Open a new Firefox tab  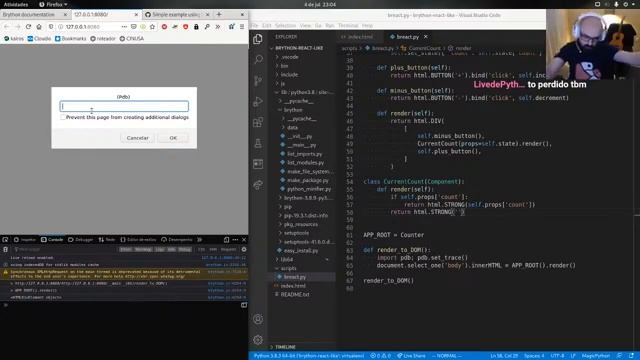[x=219, y=14]
